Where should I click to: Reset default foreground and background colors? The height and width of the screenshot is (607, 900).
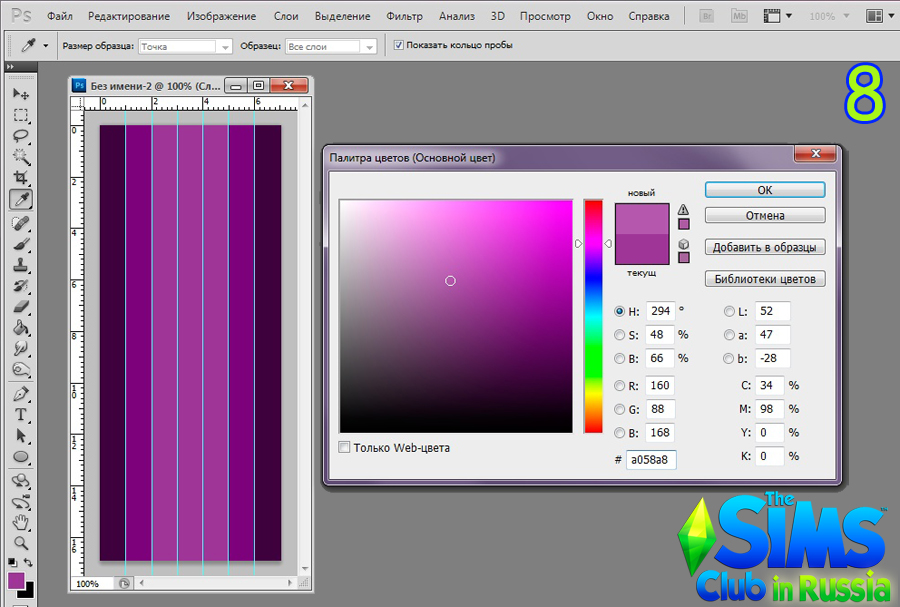tap(13, 563)
